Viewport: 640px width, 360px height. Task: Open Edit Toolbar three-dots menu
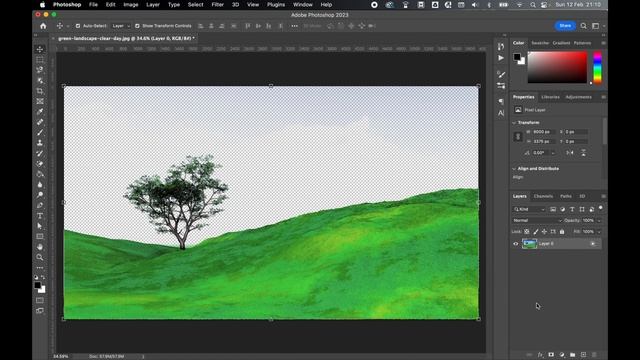pos(40,268)
